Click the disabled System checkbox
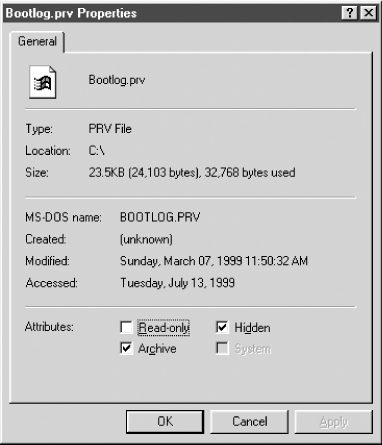Viewport: 382px width, 445px height. pos(222,348)
